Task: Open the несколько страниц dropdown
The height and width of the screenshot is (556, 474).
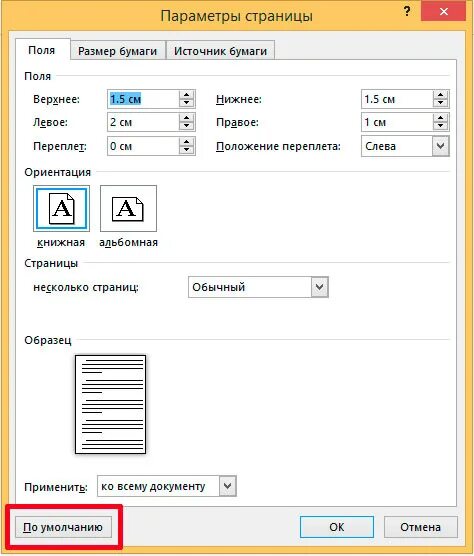Action: click(x=319, y=287)
